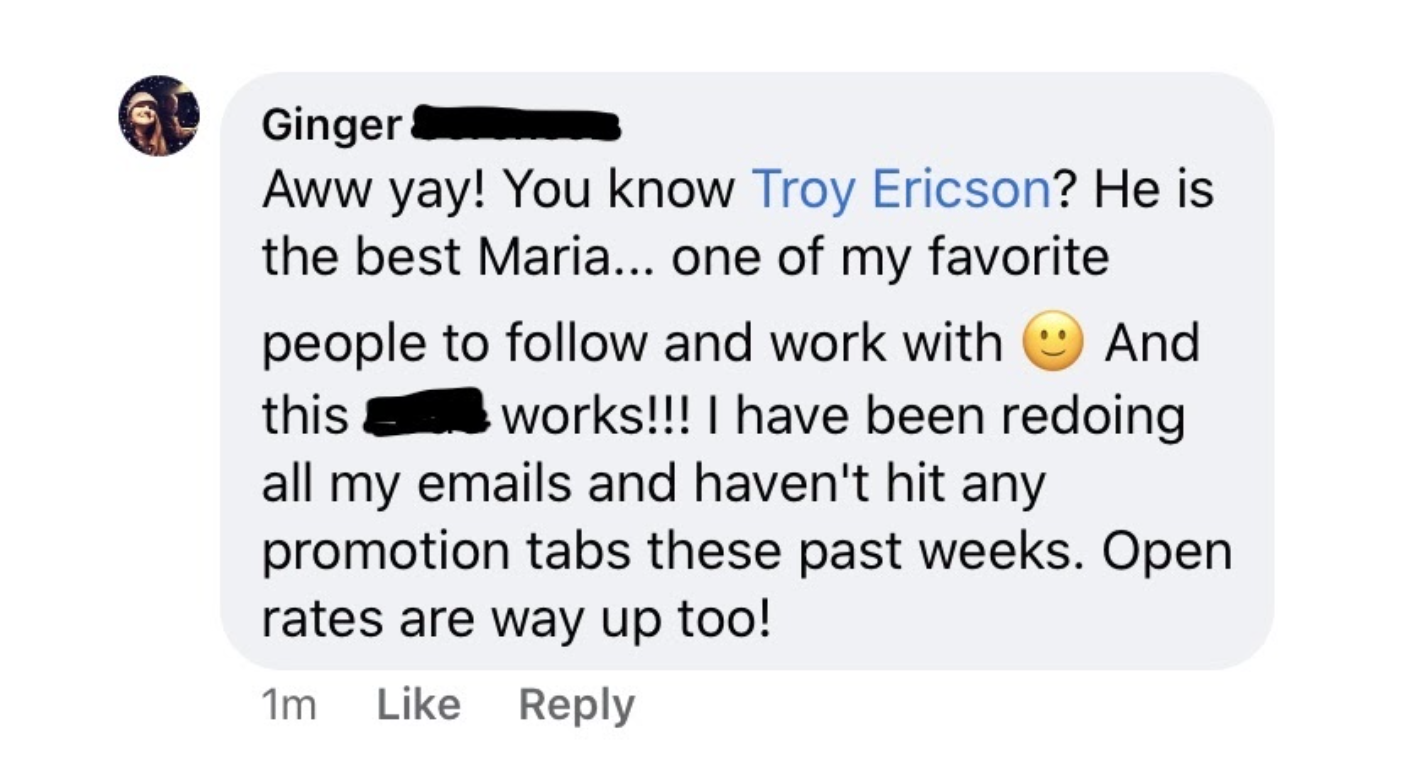Click the word "redoing" in the comment
Viewport: 1402px width, 776px height.
coord(1092,415)
